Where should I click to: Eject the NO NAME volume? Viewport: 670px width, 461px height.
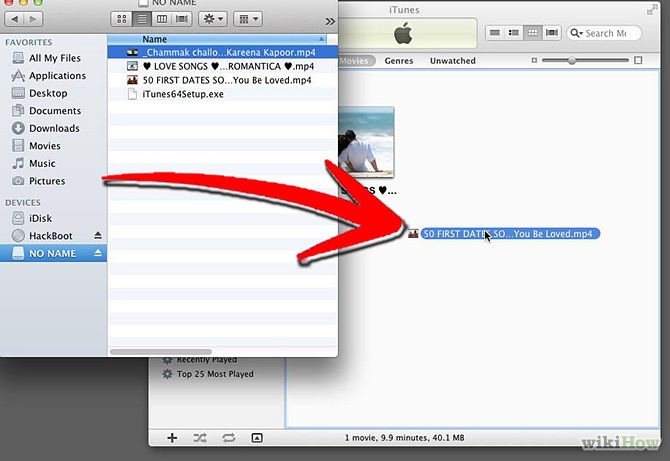98,253
